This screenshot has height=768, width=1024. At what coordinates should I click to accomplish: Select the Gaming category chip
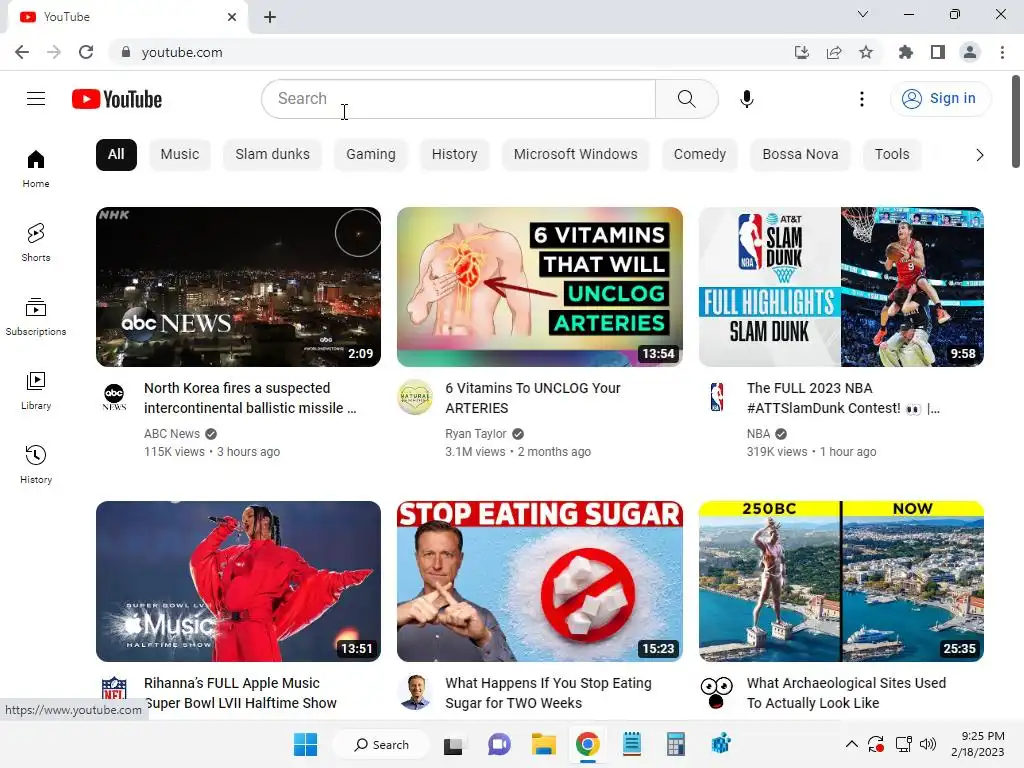371,155
